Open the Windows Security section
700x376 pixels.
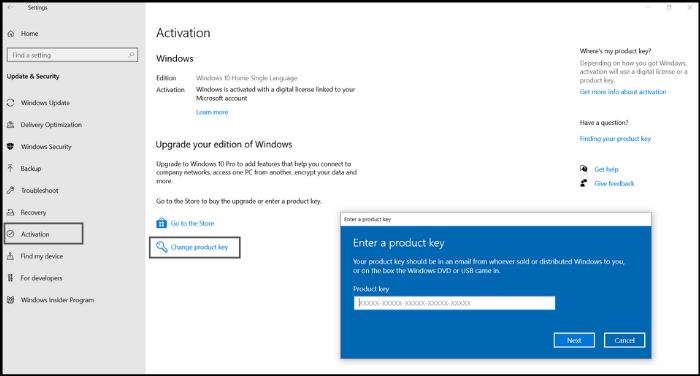pos(46,146)
